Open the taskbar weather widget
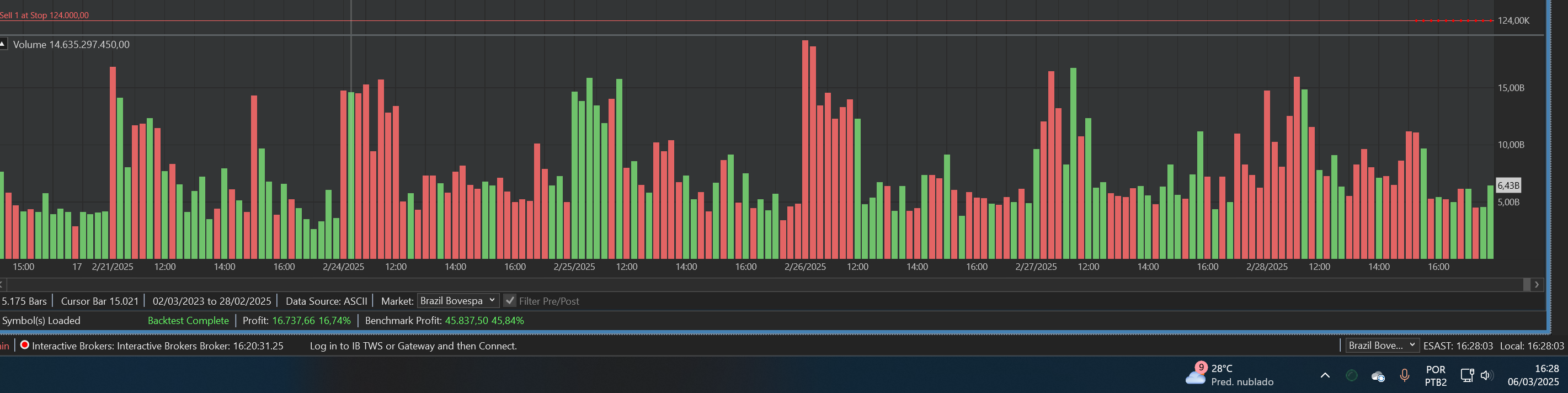This screenshot has height=393, width=1568. [1230, 375]
